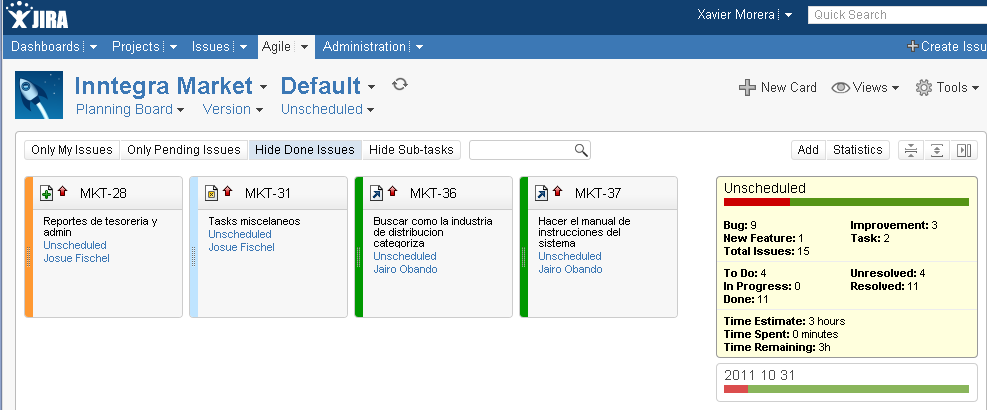Open the Administration menu
987x410 pixels.
(x=364, y=47)
